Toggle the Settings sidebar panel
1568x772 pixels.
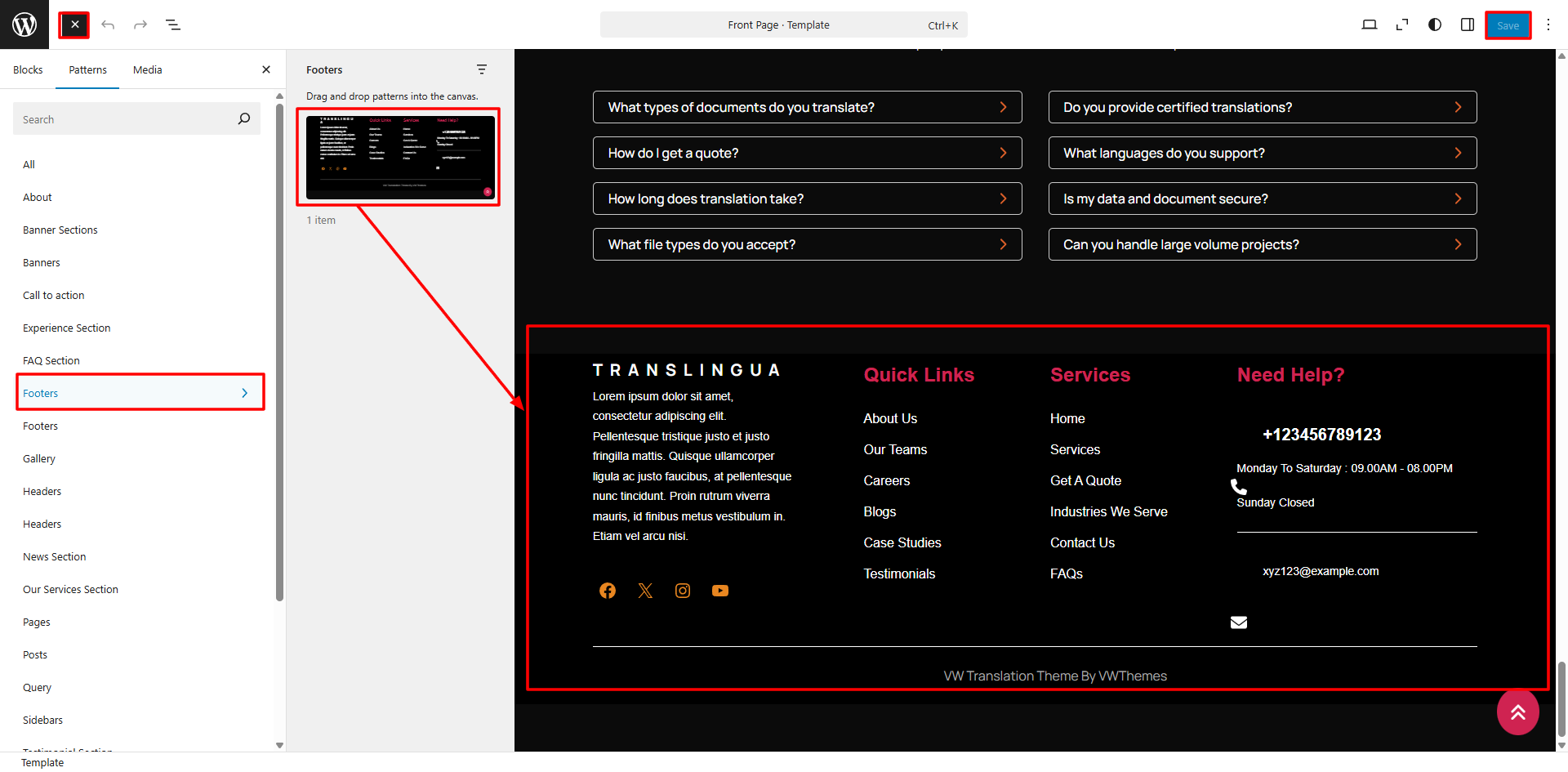click(1468, 25)
